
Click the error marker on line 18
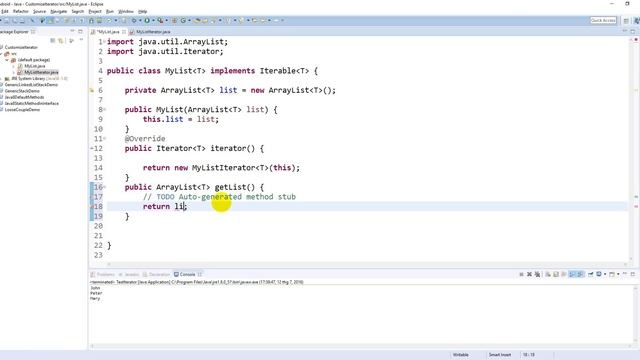[92, 207]
